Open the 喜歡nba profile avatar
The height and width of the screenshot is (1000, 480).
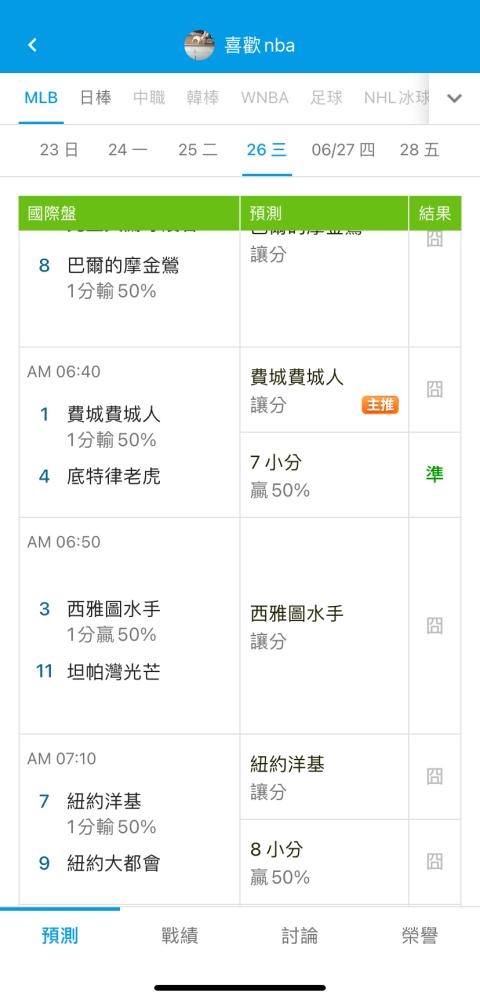[x=200, y=45]
